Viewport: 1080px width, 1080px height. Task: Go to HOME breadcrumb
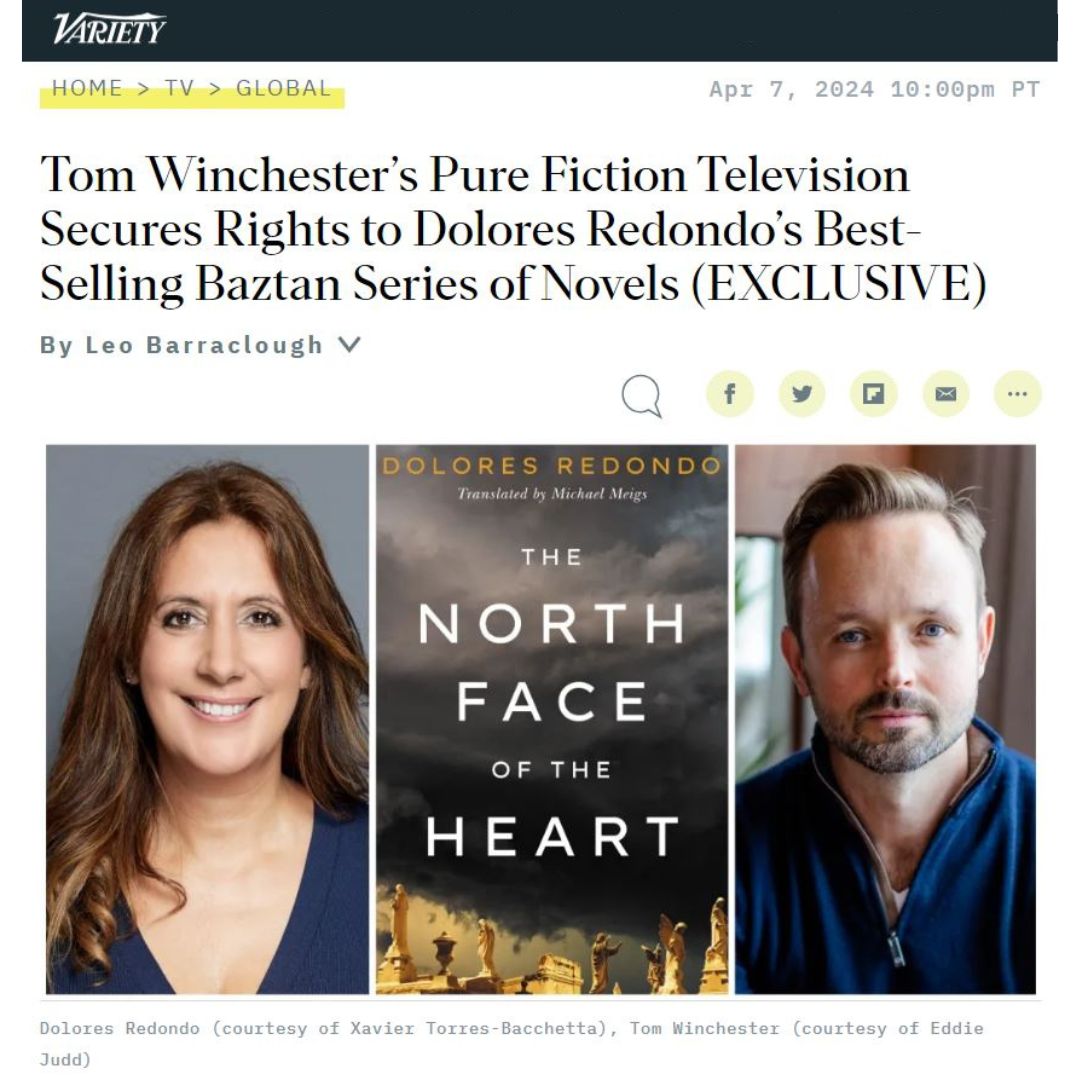87,88
